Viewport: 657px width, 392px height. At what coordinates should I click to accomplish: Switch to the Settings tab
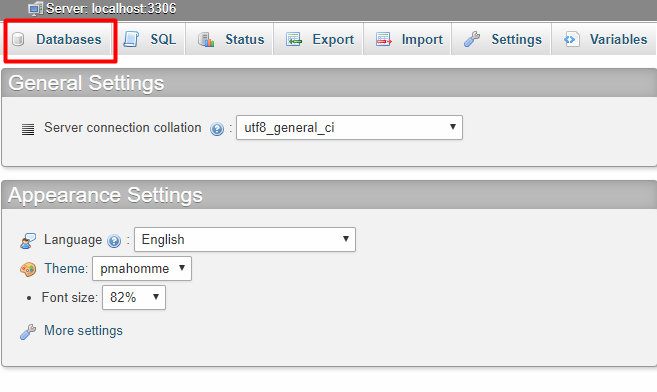click(x=502, y=39)
